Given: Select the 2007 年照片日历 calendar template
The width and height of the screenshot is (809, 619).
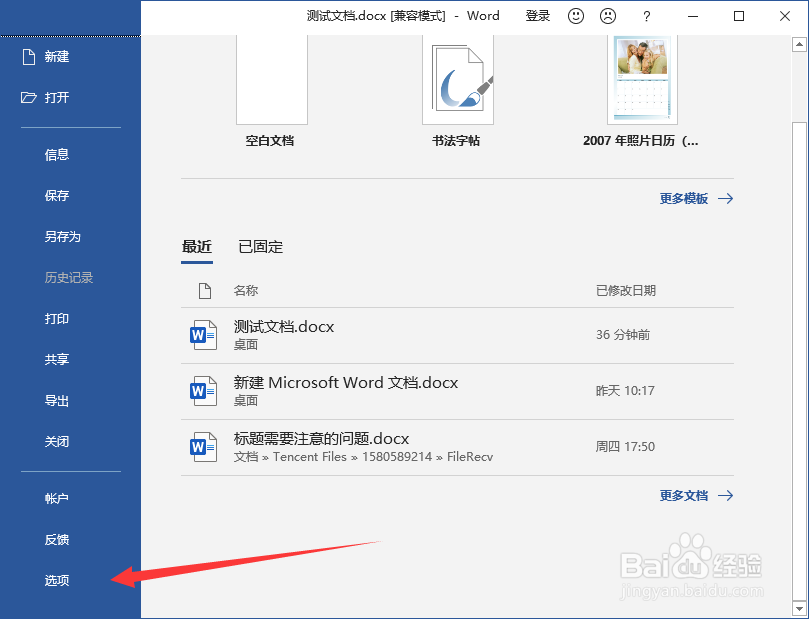Looking at the screenshot, I should tap(642, 80).
